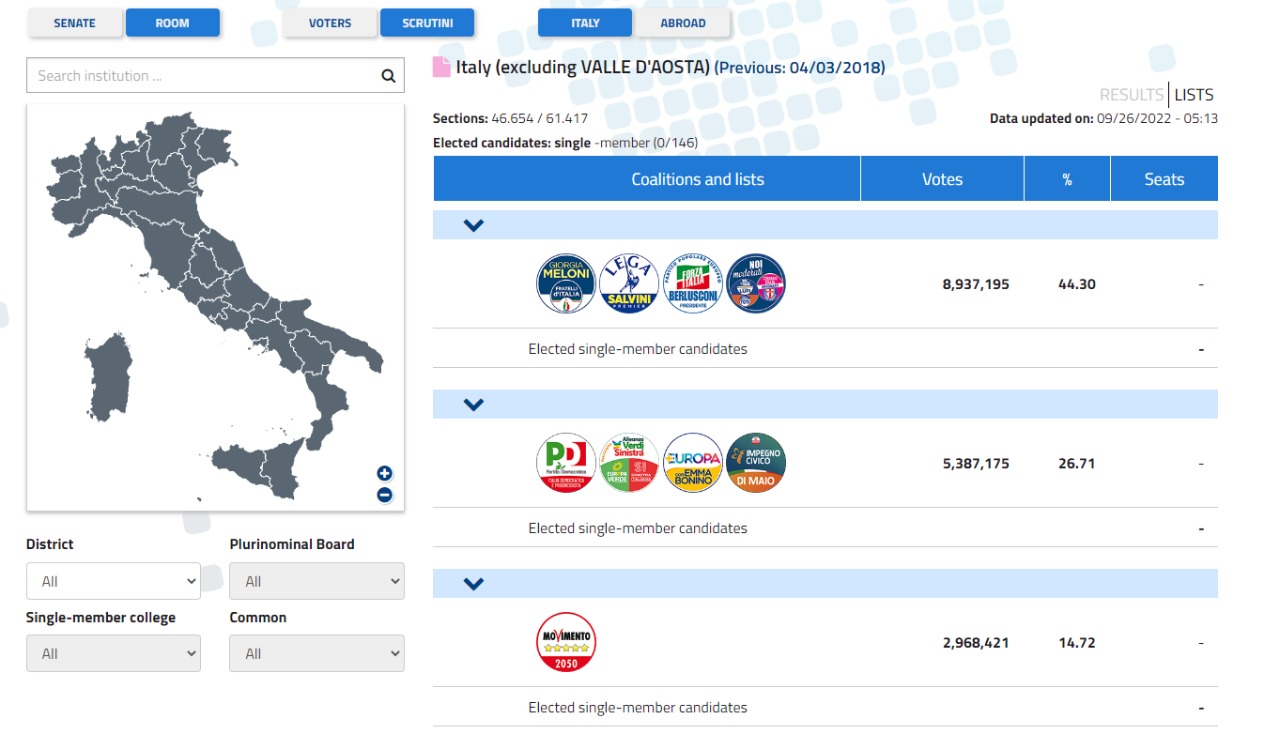Click the Coalitions and lists column header
This screenshot has width=1280, height=734.
coord(647,179)
